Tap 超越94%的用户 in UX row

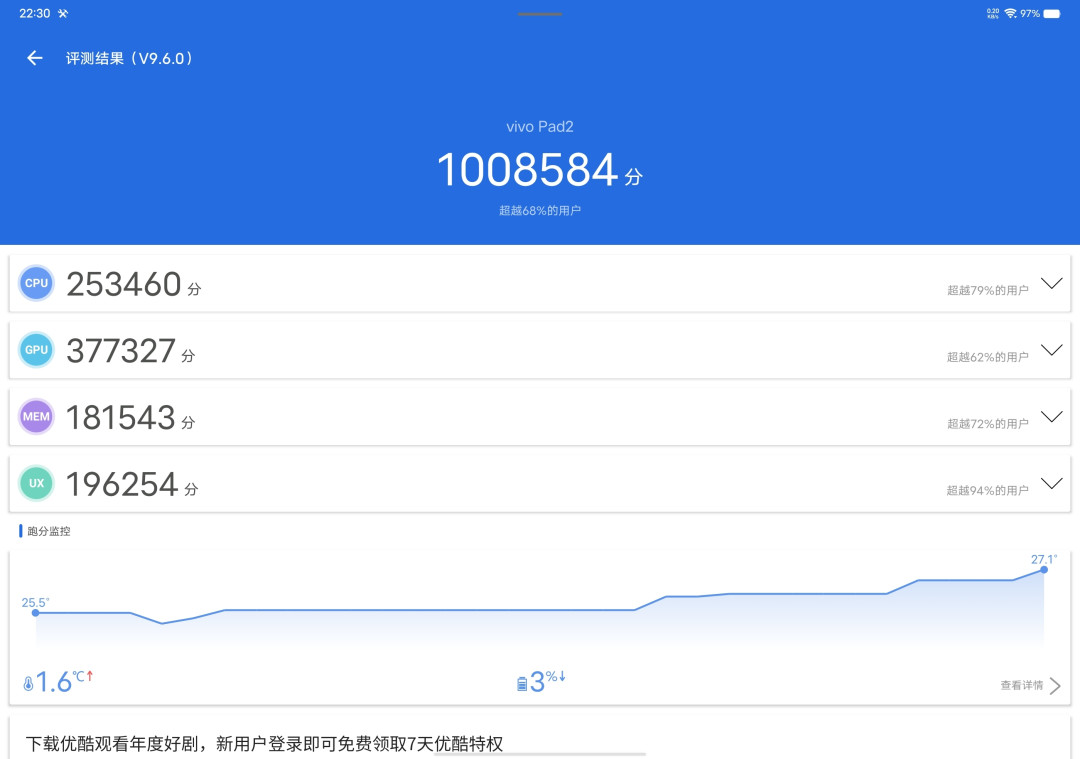click(x=988, y=491)
